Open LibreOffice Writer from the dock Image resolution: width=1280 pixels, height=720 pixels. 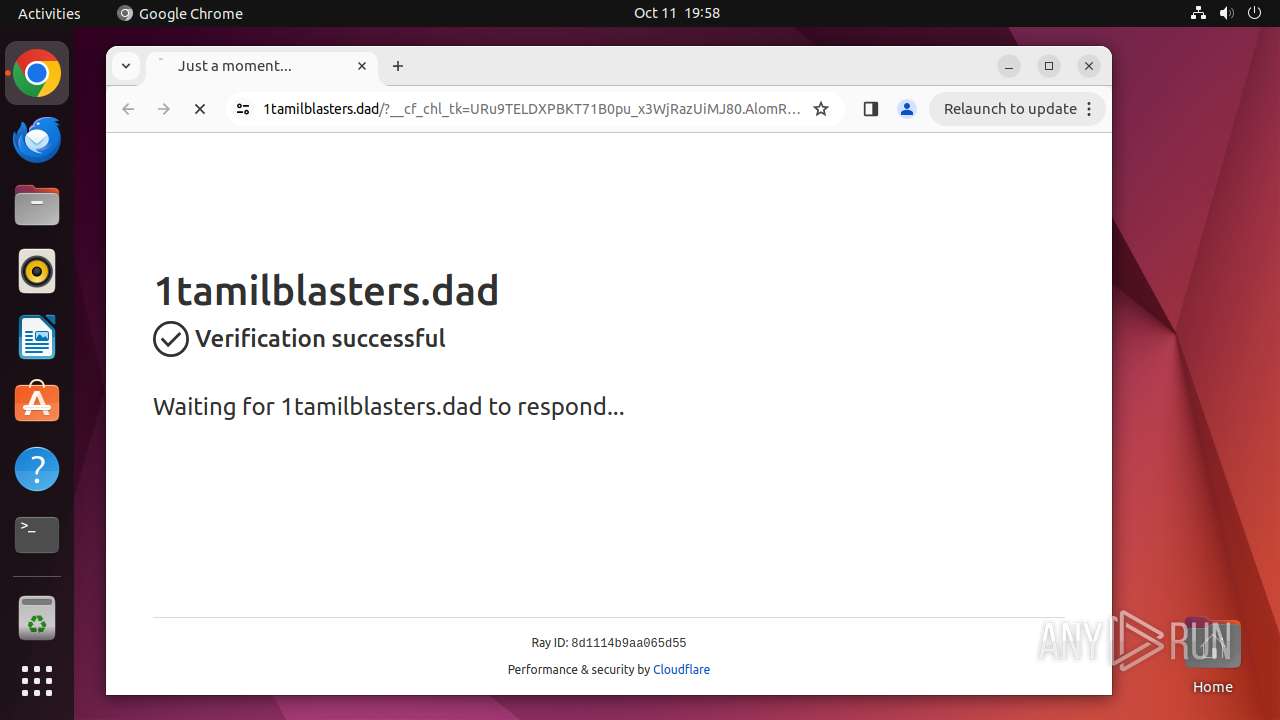pyautogui.click(x=37, y=337)
